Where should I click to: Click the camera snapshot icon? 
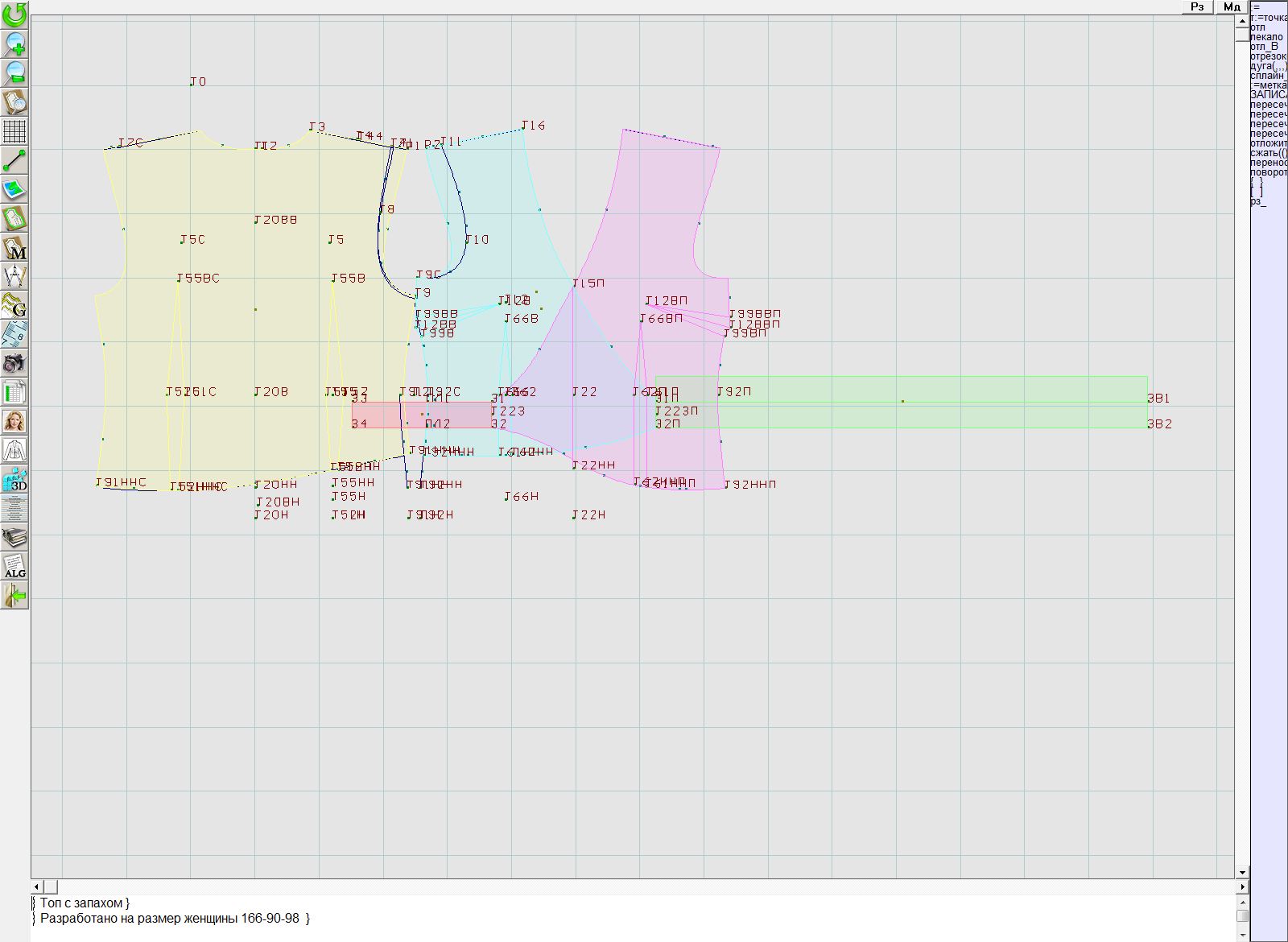click(x=14, y=363)
